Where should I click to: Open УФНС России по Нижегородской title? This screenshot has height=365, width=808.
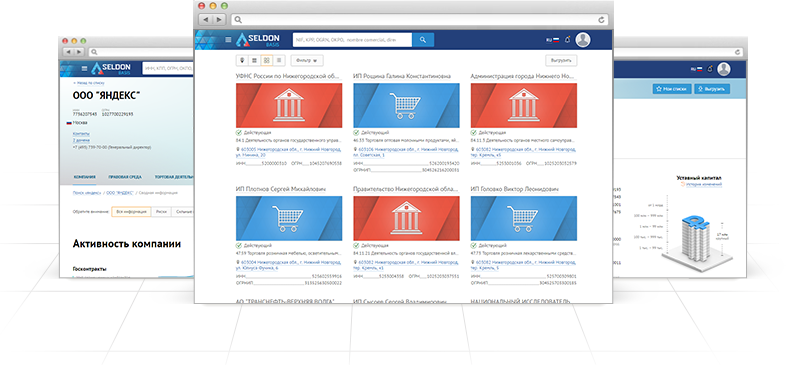coord(288,76)
